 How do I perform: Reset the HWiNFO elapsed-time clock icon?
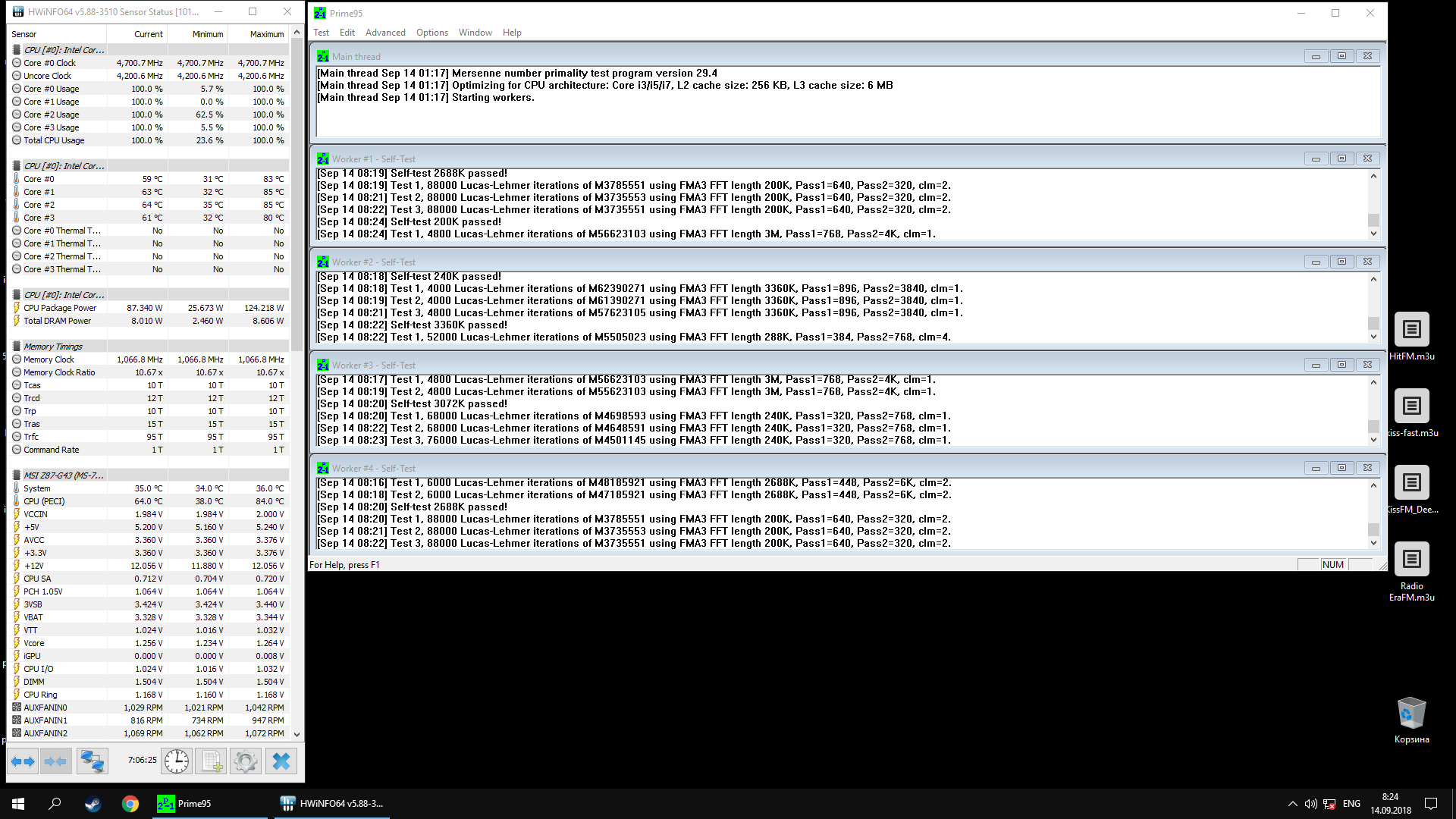coord(177,761)
